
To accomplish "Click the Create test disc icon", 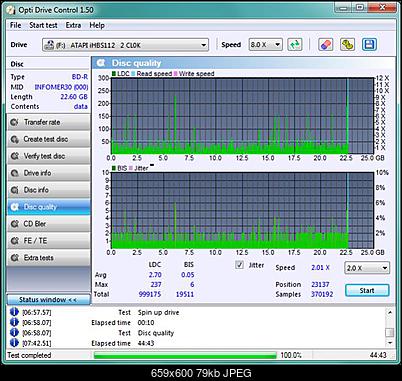I will click(x=15, y=139).
